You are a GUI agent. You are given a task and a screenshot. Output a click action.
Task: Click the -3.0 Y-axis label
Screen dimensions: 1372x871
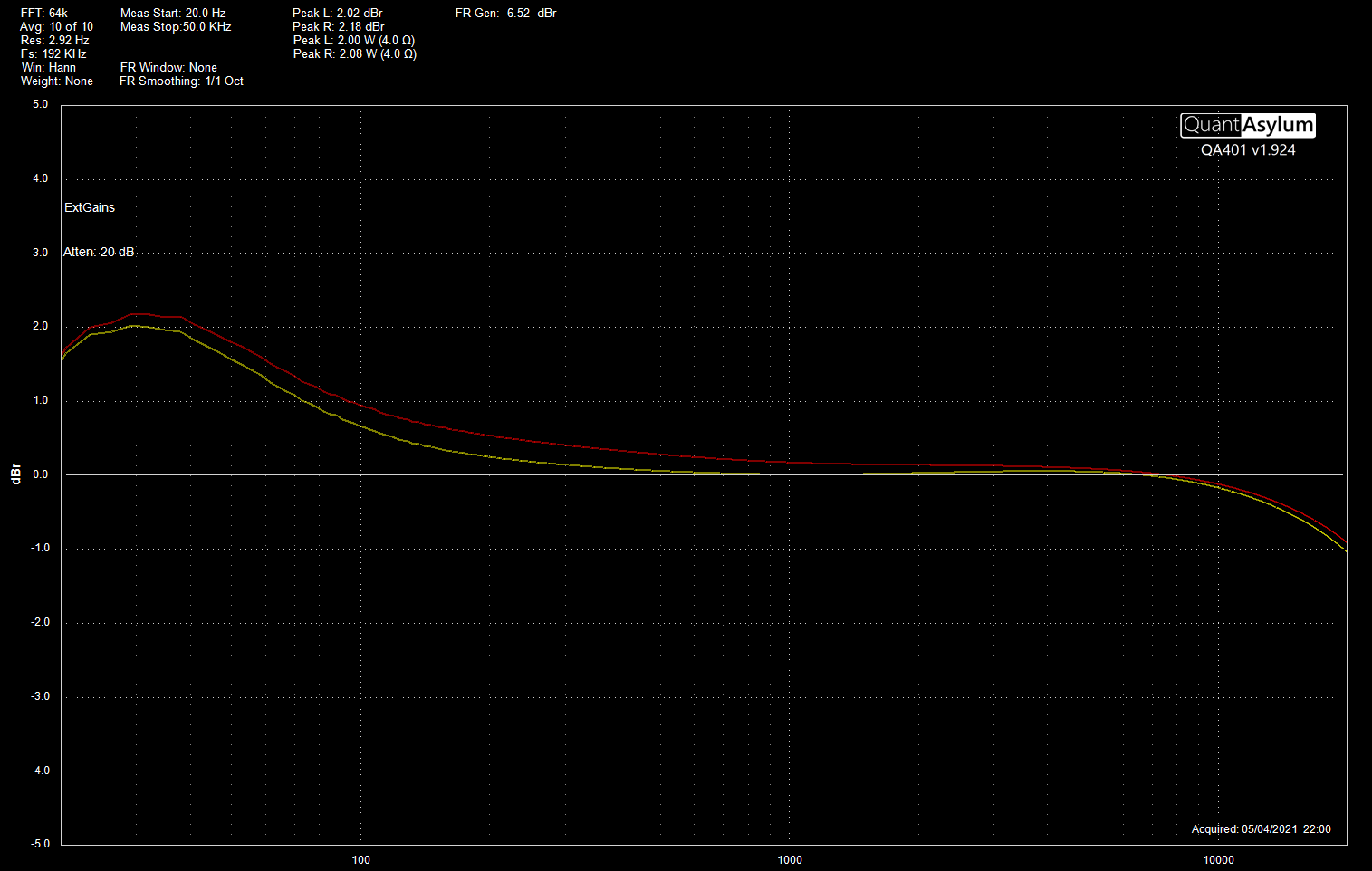click(x=39, y=697)
